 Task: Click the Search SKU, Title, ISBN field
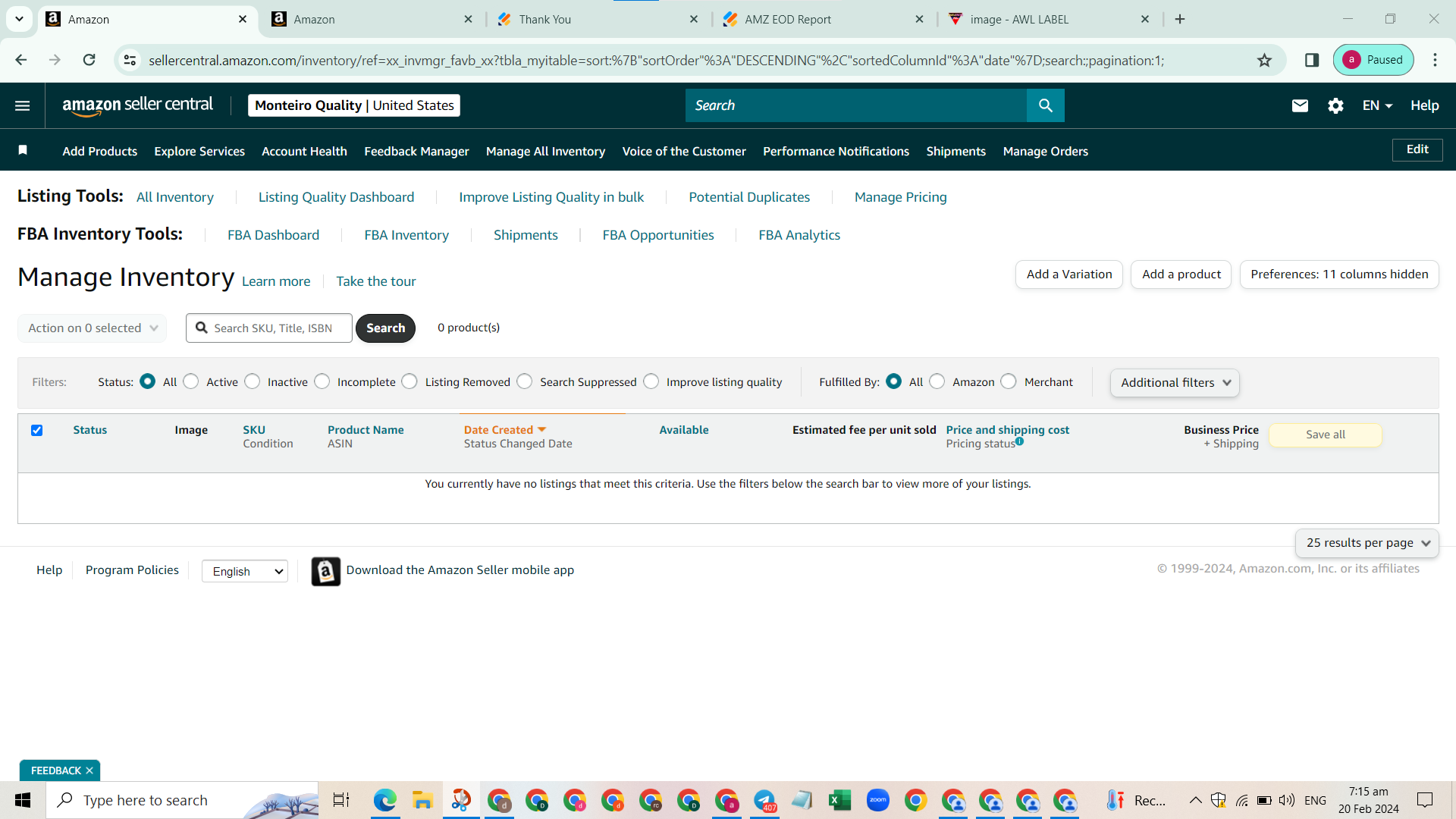269,328
